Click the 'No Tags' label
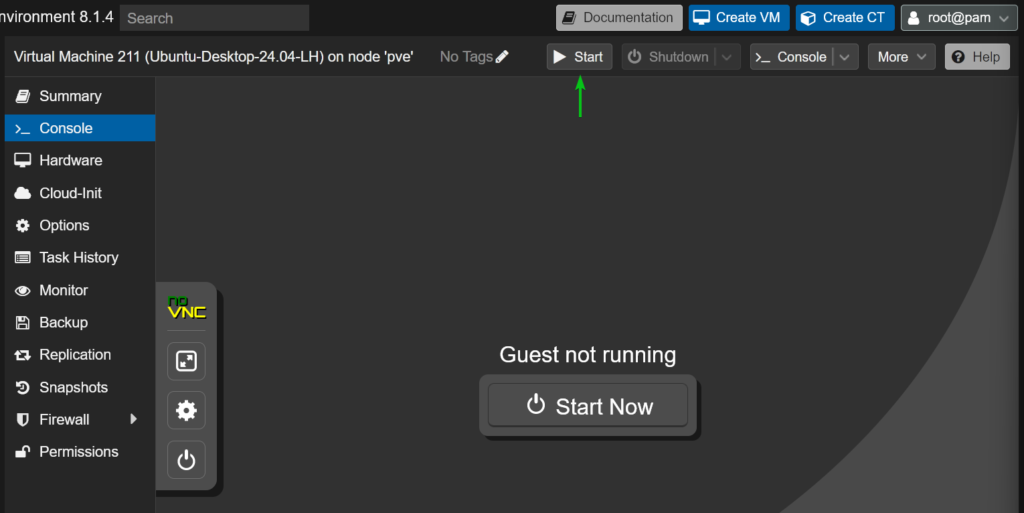 tap(466, 57)
